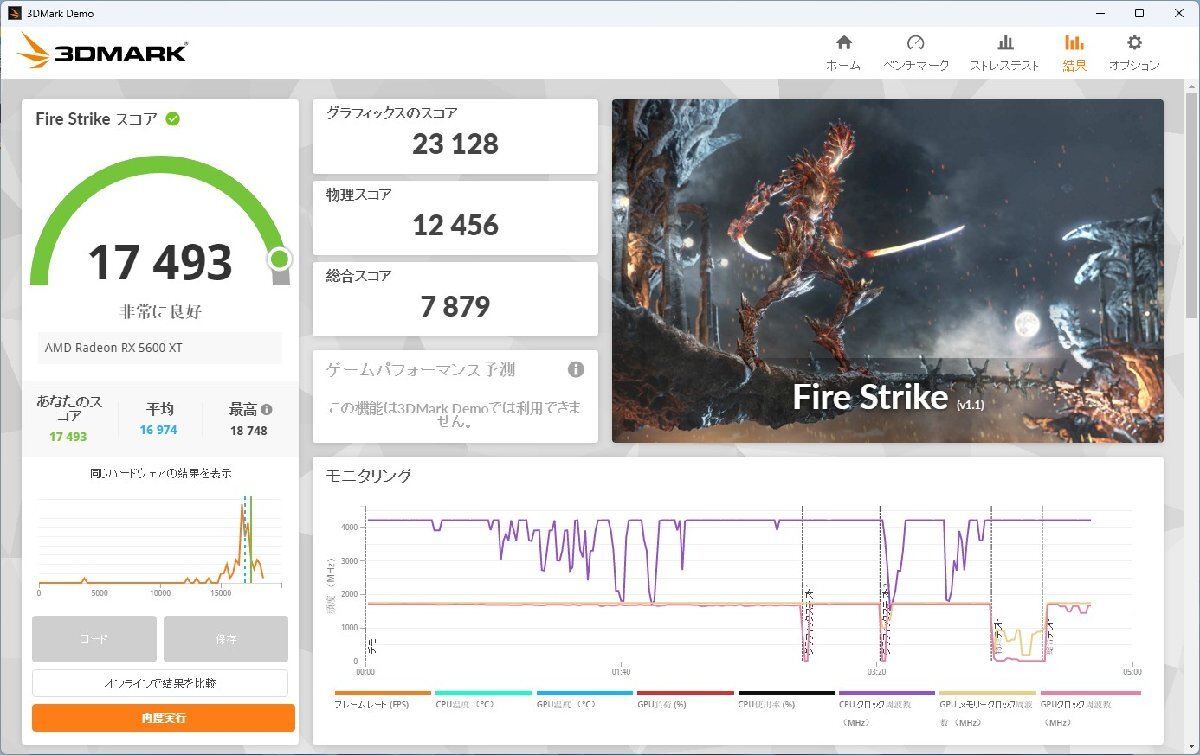Click the options gear icon
The height and width of the screenshot is (755, 1200).
click(x=1134, y=42)
